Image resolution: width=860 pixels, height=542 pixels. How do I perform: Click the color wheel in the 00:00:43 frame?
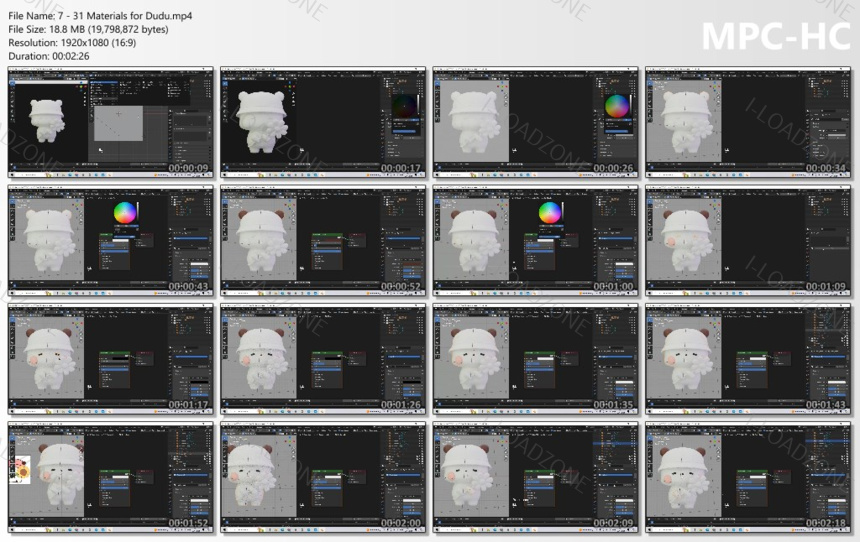tap(126, 214)
